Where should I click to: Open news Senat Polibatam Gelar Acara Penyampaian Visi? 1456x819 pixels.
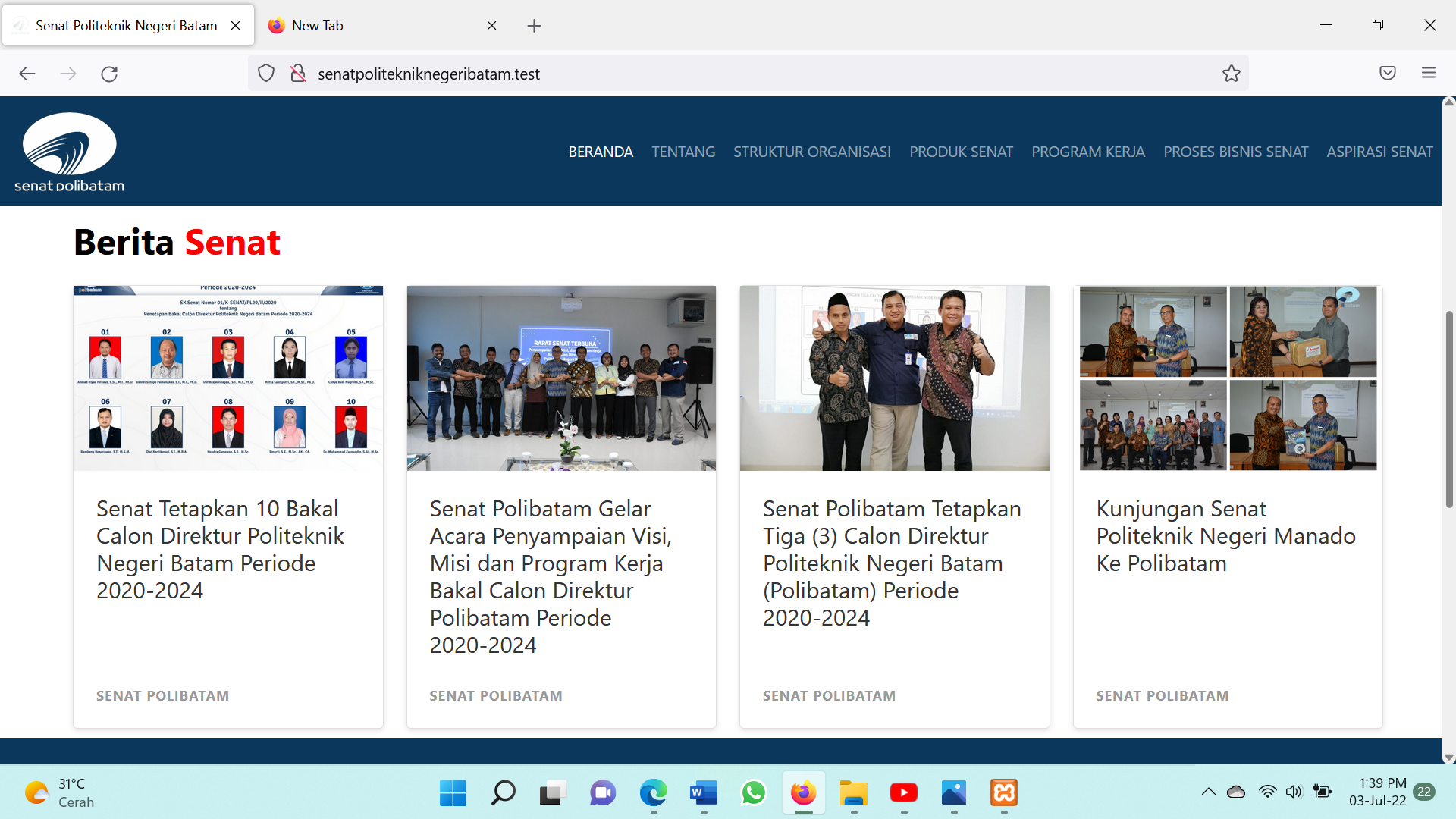coord(551,577)
